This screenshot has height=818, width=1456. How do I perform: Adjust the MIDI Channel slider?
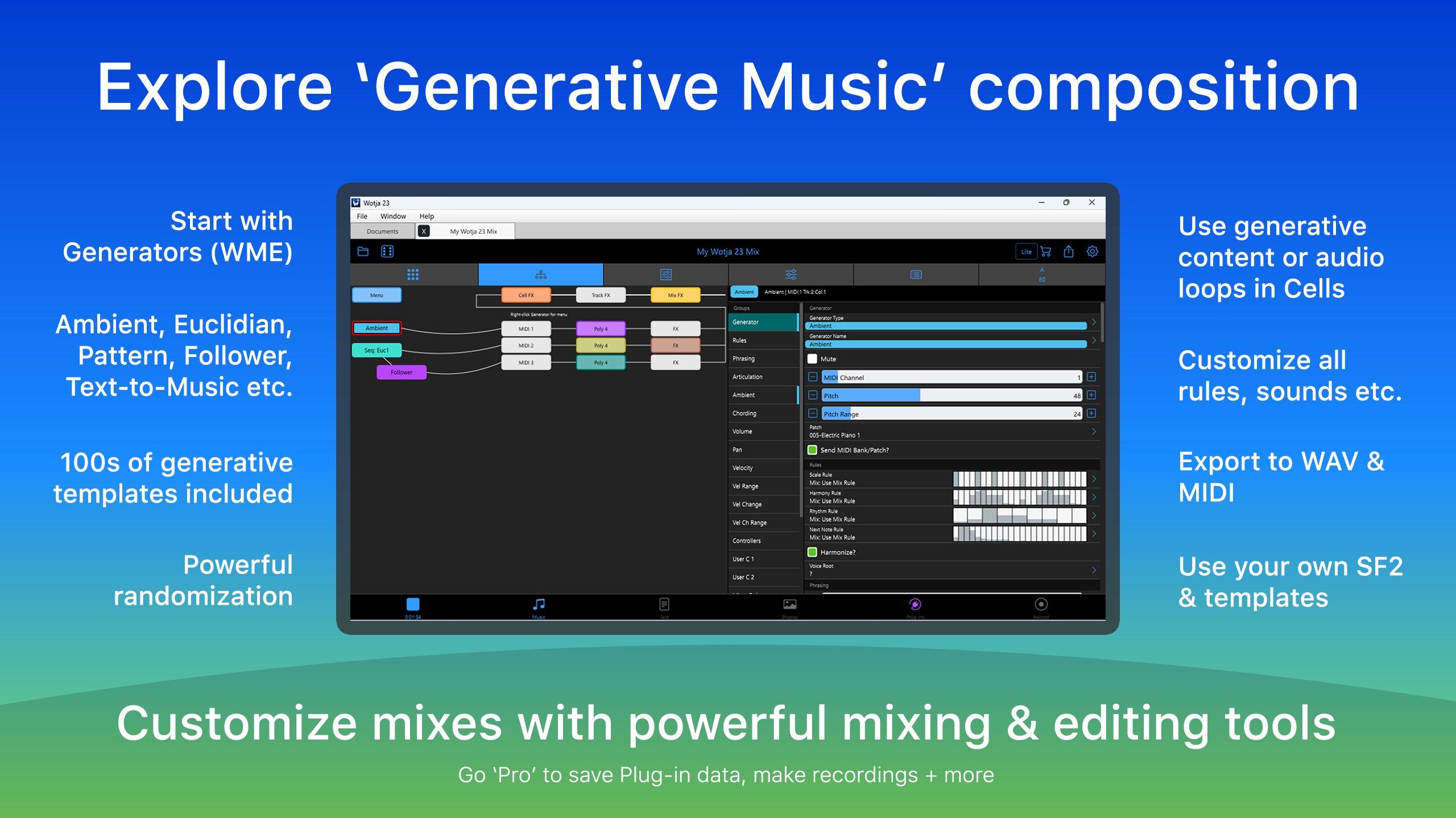coord(952,377)
